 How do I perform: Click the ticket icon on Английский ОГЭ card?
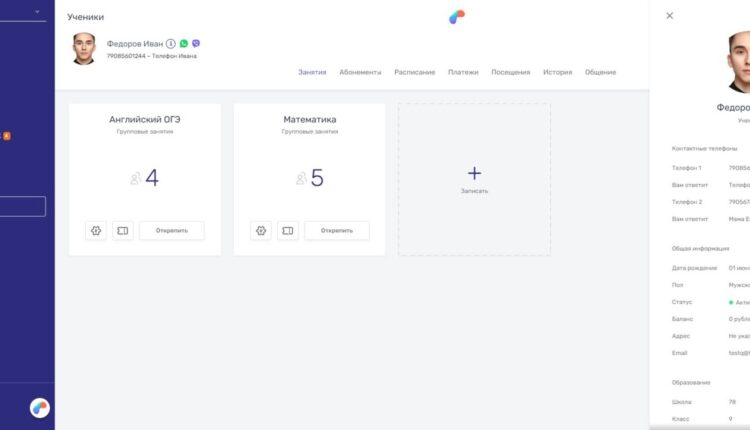(122, 230)
